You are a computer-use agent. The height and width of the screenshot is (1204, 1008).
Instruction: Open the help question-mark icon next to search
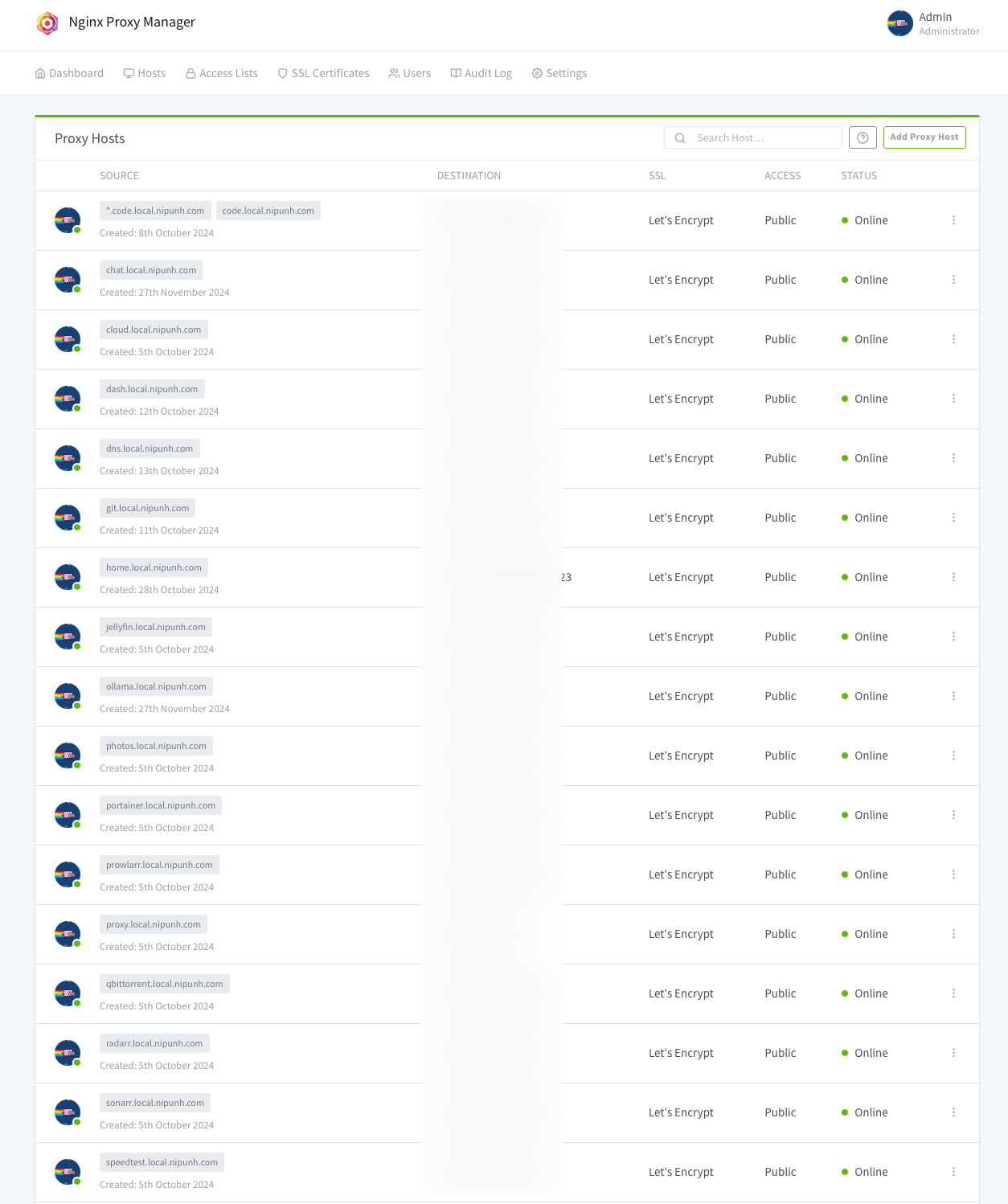coord(863,137)
